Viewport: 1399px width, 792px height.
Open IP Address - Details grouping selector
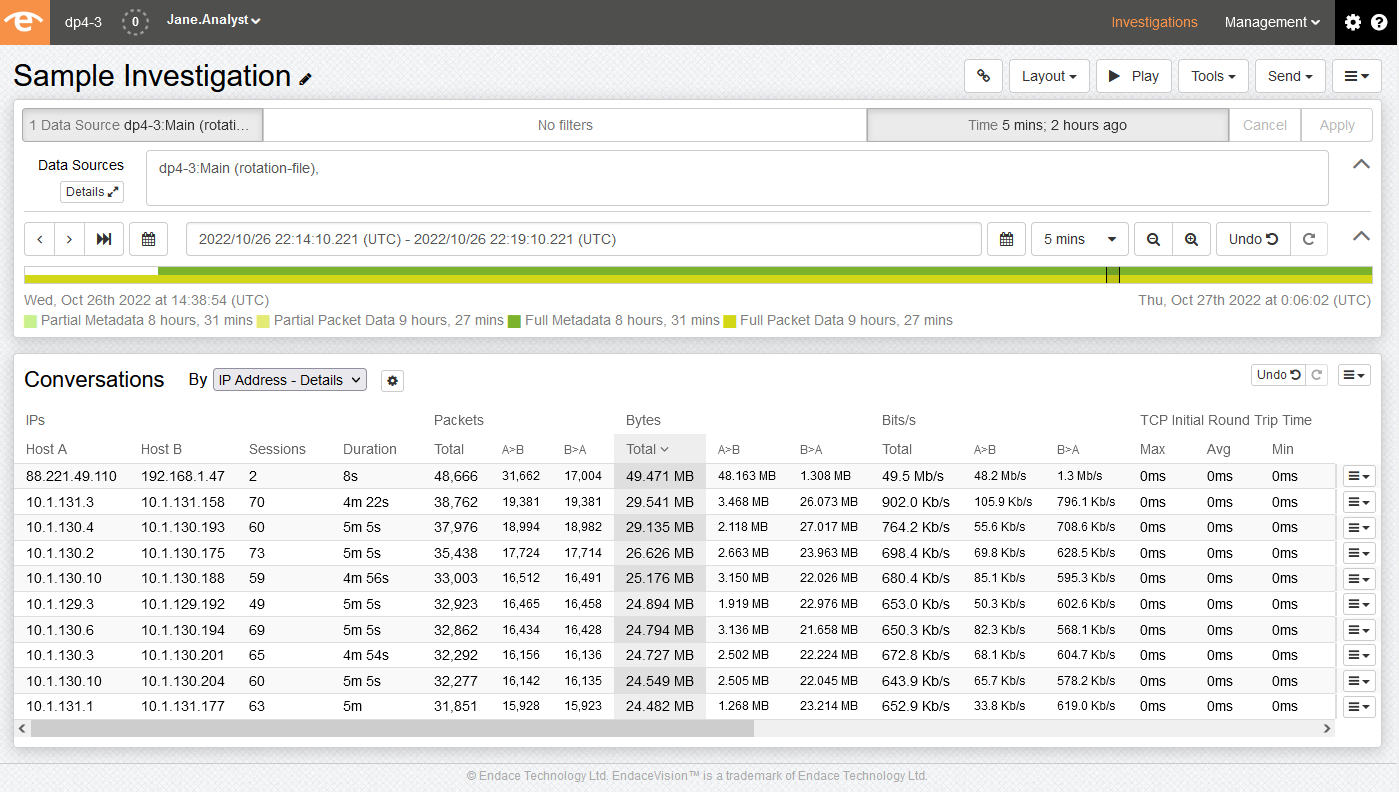point(290,380)
